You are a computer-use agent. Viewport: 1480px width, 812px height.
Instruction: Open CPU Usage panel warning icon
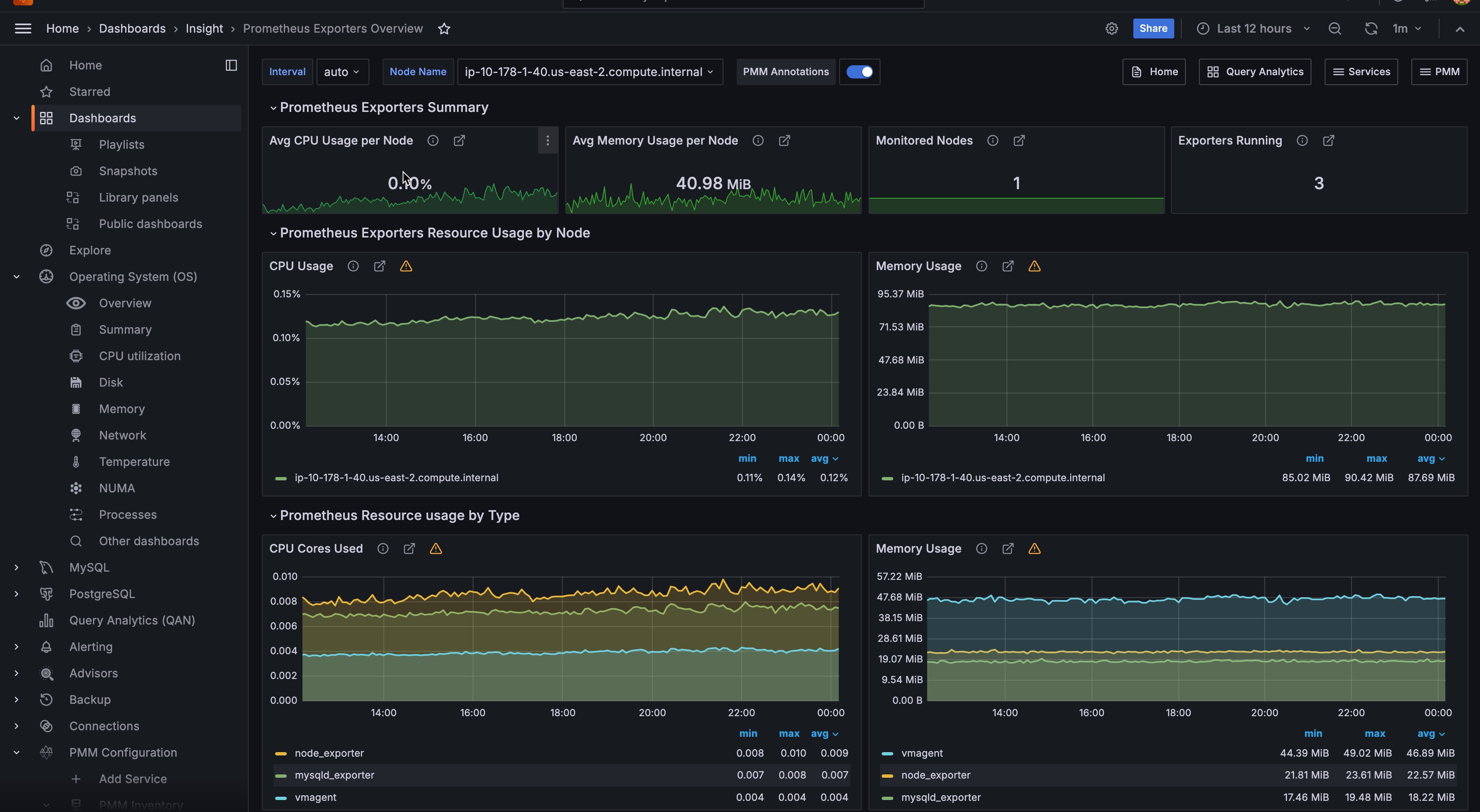406,266
